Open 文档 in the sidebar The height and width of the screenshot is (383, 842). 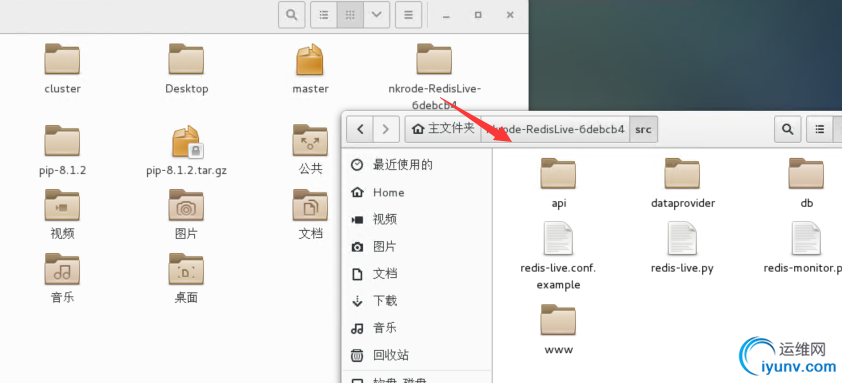(417, 274)
